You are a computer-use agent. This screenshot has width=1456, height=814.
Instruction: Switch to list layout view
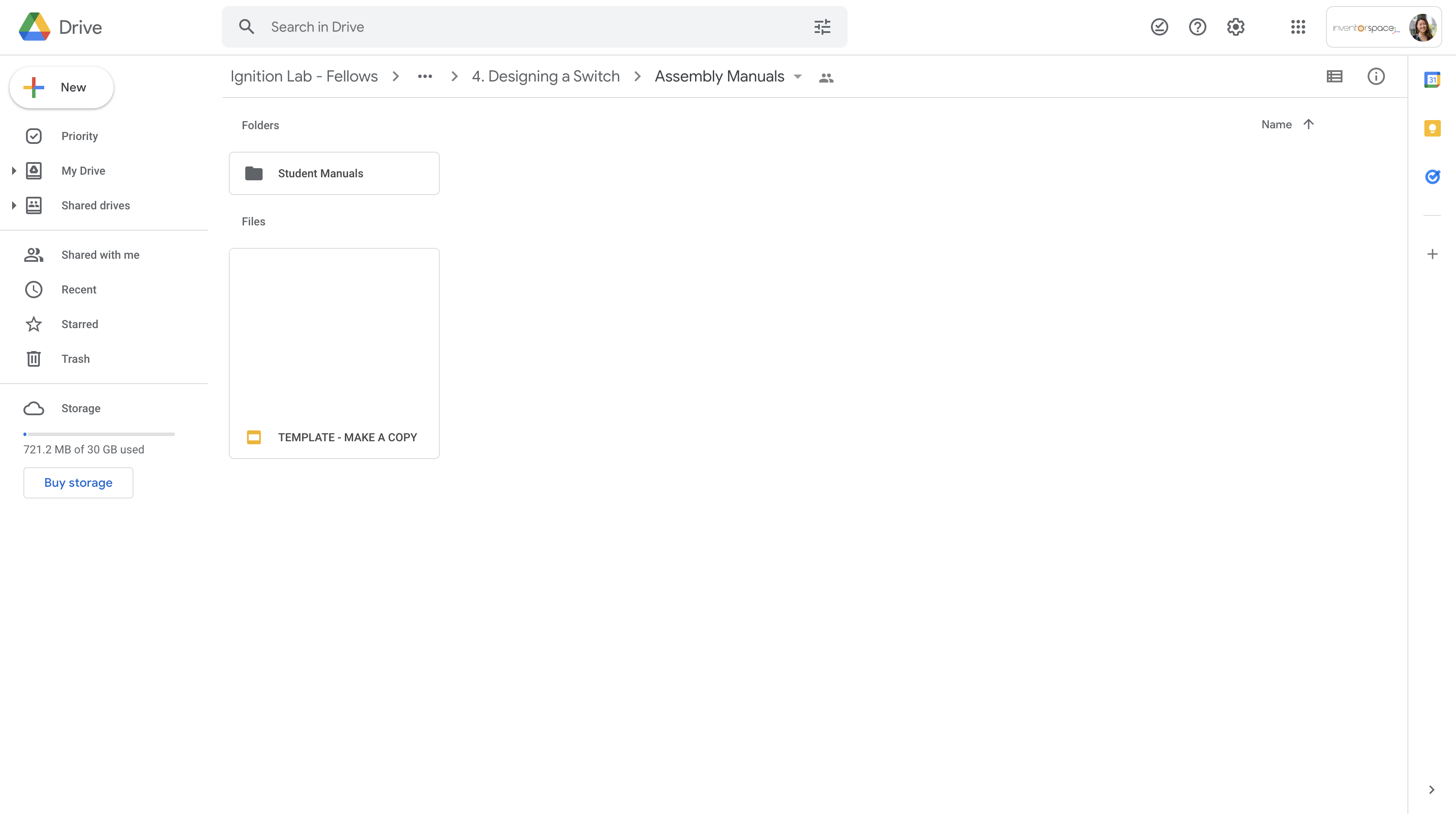pyautogui.click(x=1335, y=76)
